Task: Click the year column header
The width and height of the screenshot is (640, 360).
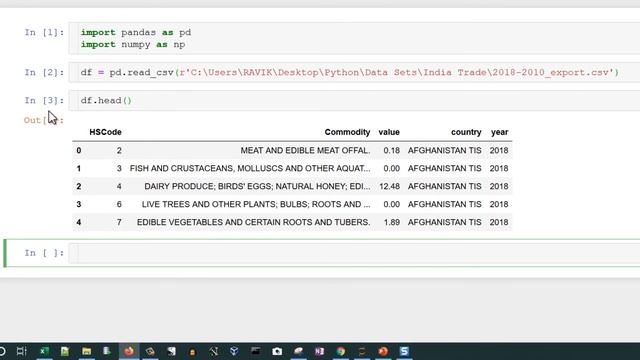Action: (500, 132)
